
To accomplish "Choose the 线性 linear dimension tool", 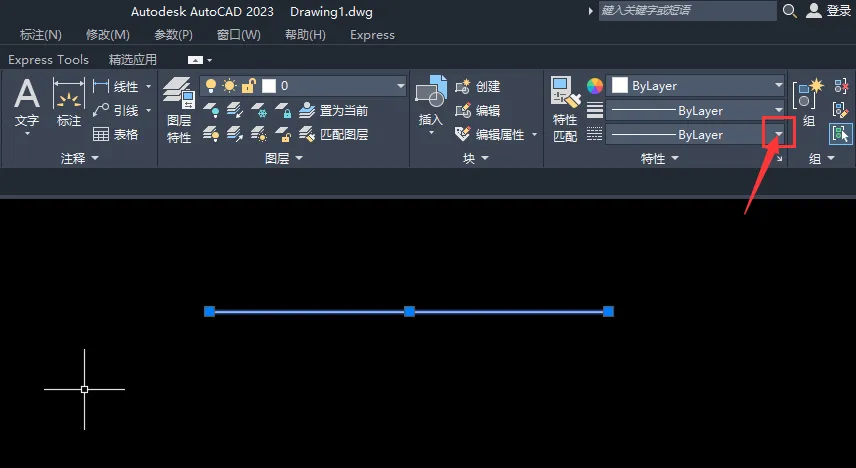I will click(x=116, y=86).
